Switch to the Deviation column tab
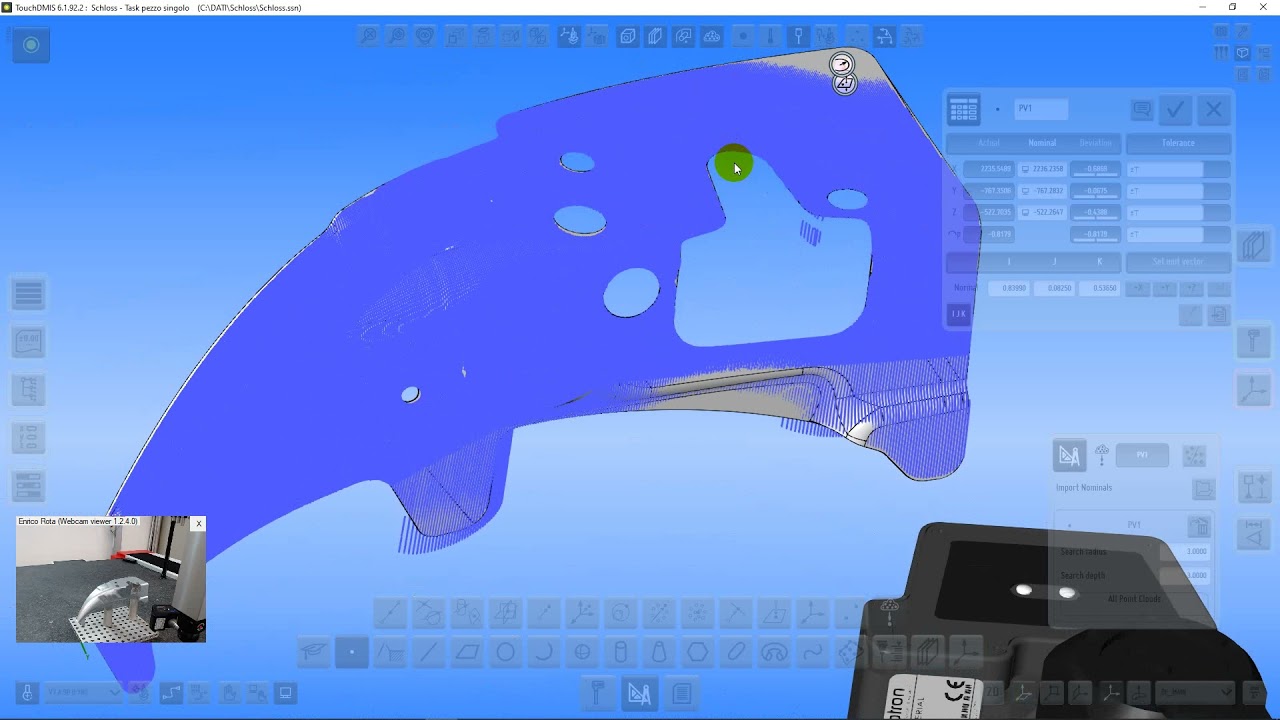 [x=1096, y=143]
